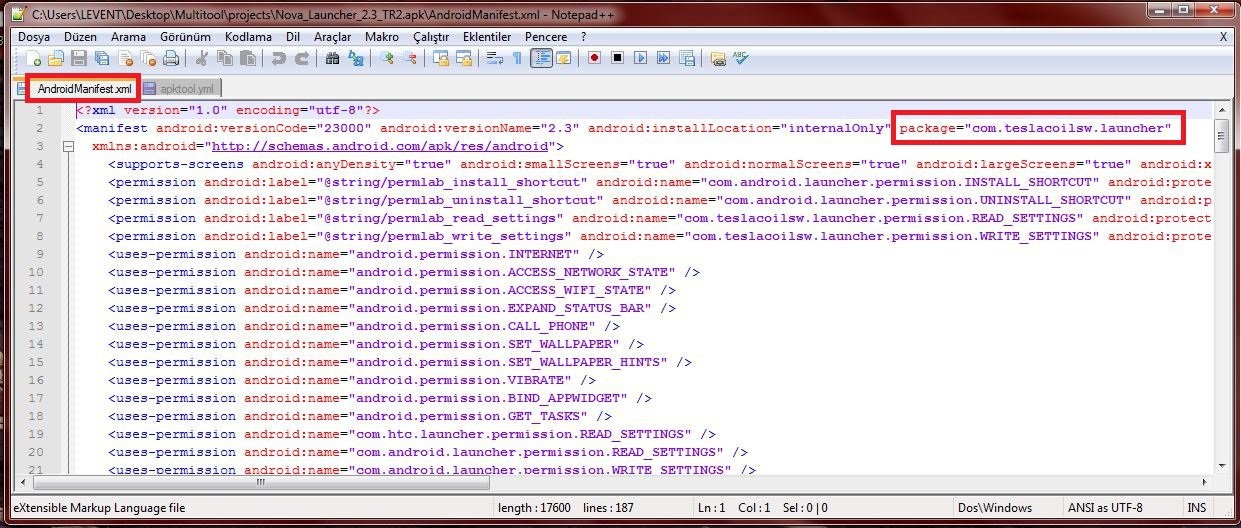1241x528 pixels.
Task: Open Find with the binoculars icon
Action: pyautogui.click(x=333, y=59)
